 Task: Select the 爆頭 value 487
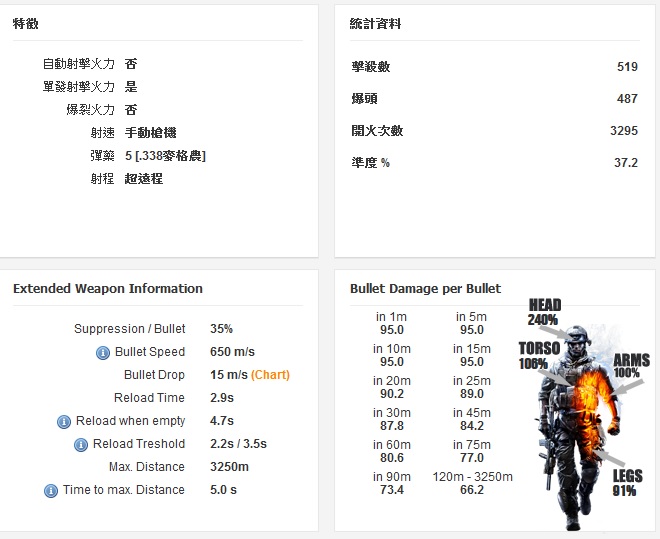[x=627, y=99]
